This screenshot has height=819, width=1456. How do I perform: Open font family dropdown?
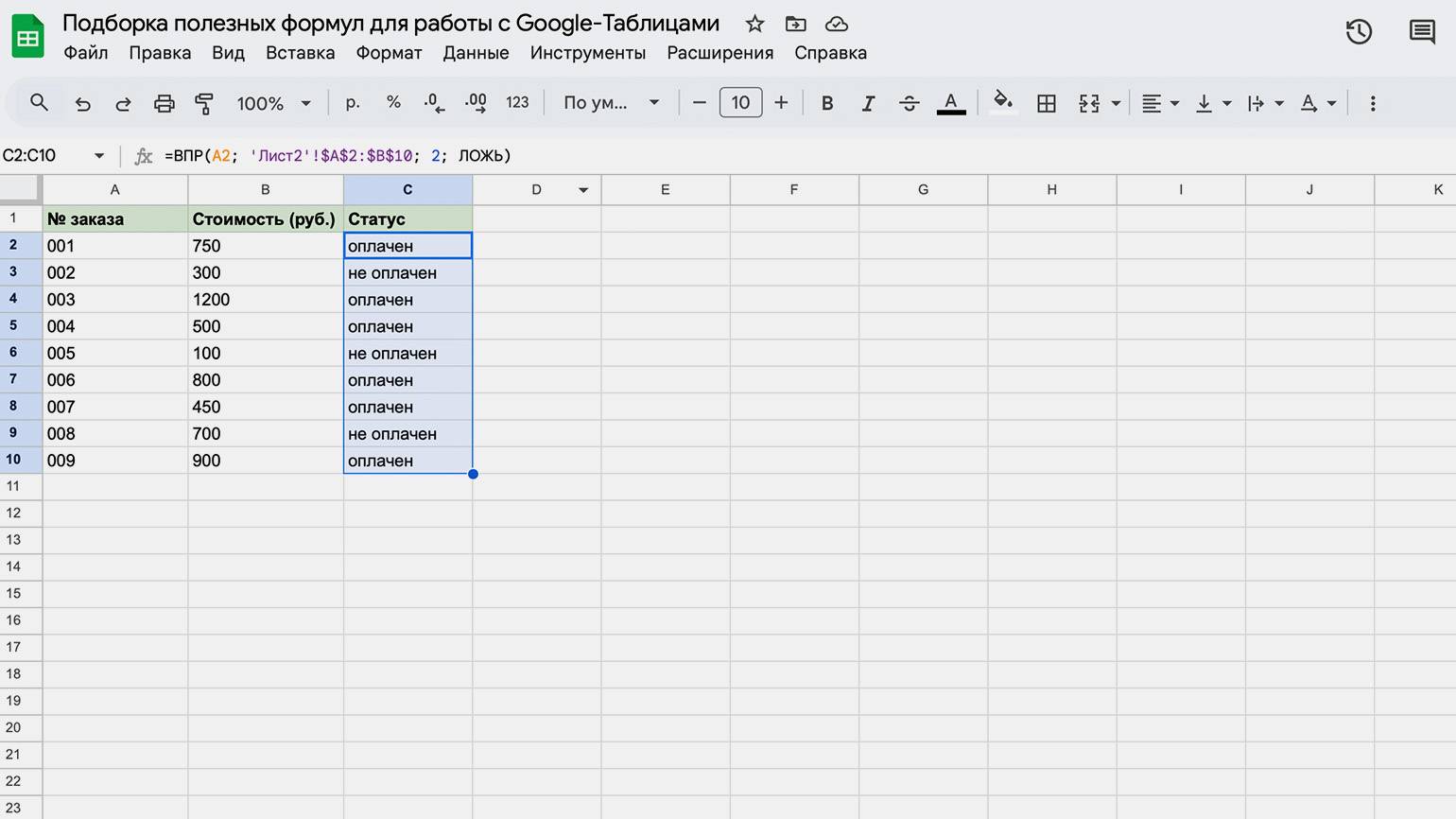tap(611, 102)
